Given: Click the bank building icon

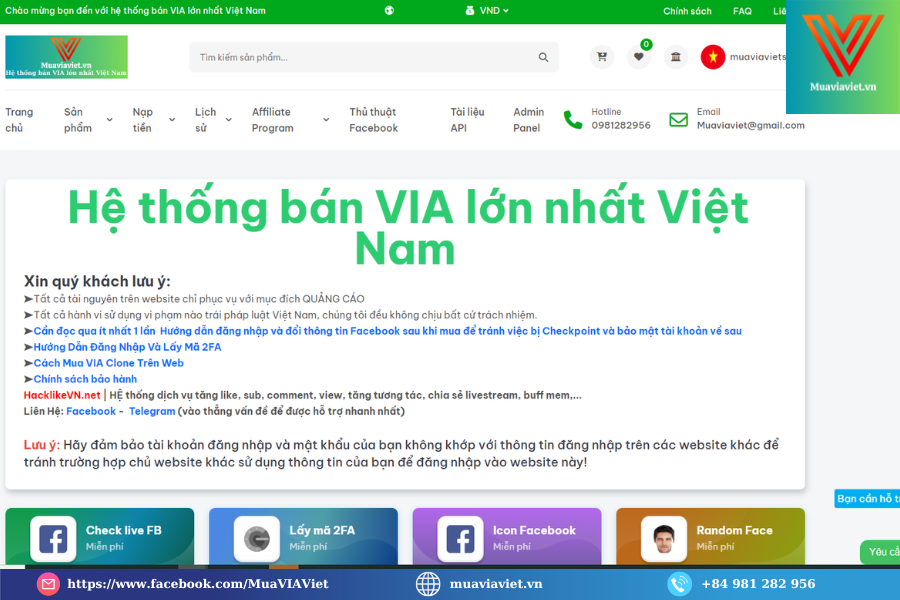Looking at the screenshot, I should (676, 57).
